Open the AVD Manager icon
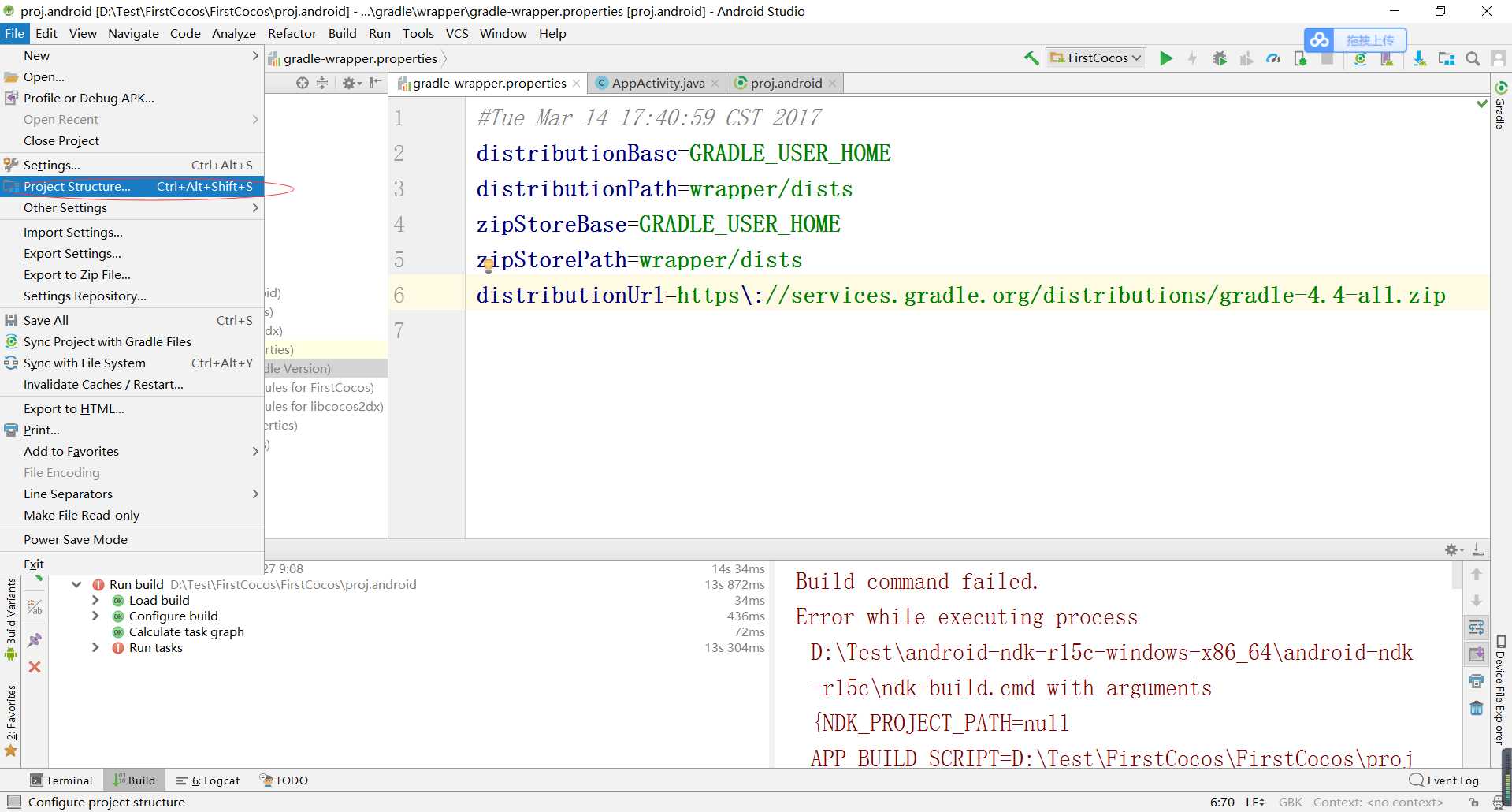Screen dimensions: 1512x812 (1387, 58)
